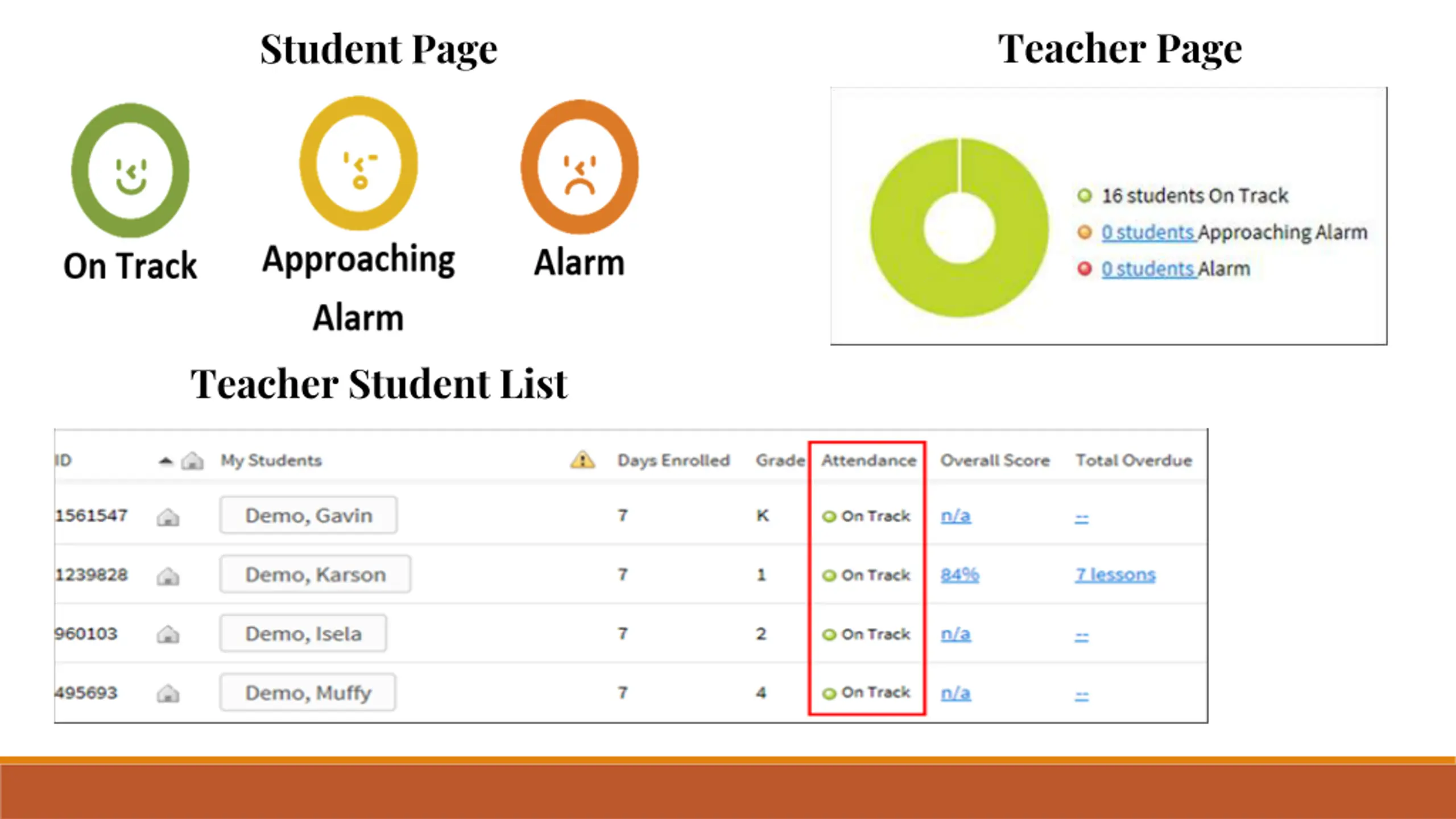Click the house icon in Demo, Isela row
The image size is (1456, 819).
[168, 634]
